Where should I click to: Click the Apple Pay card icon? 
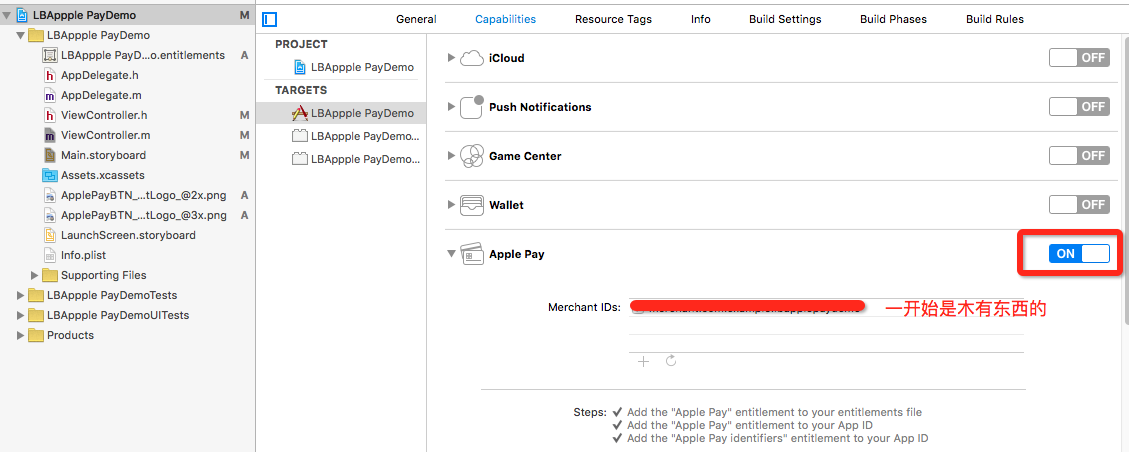[x=472, y=254]
